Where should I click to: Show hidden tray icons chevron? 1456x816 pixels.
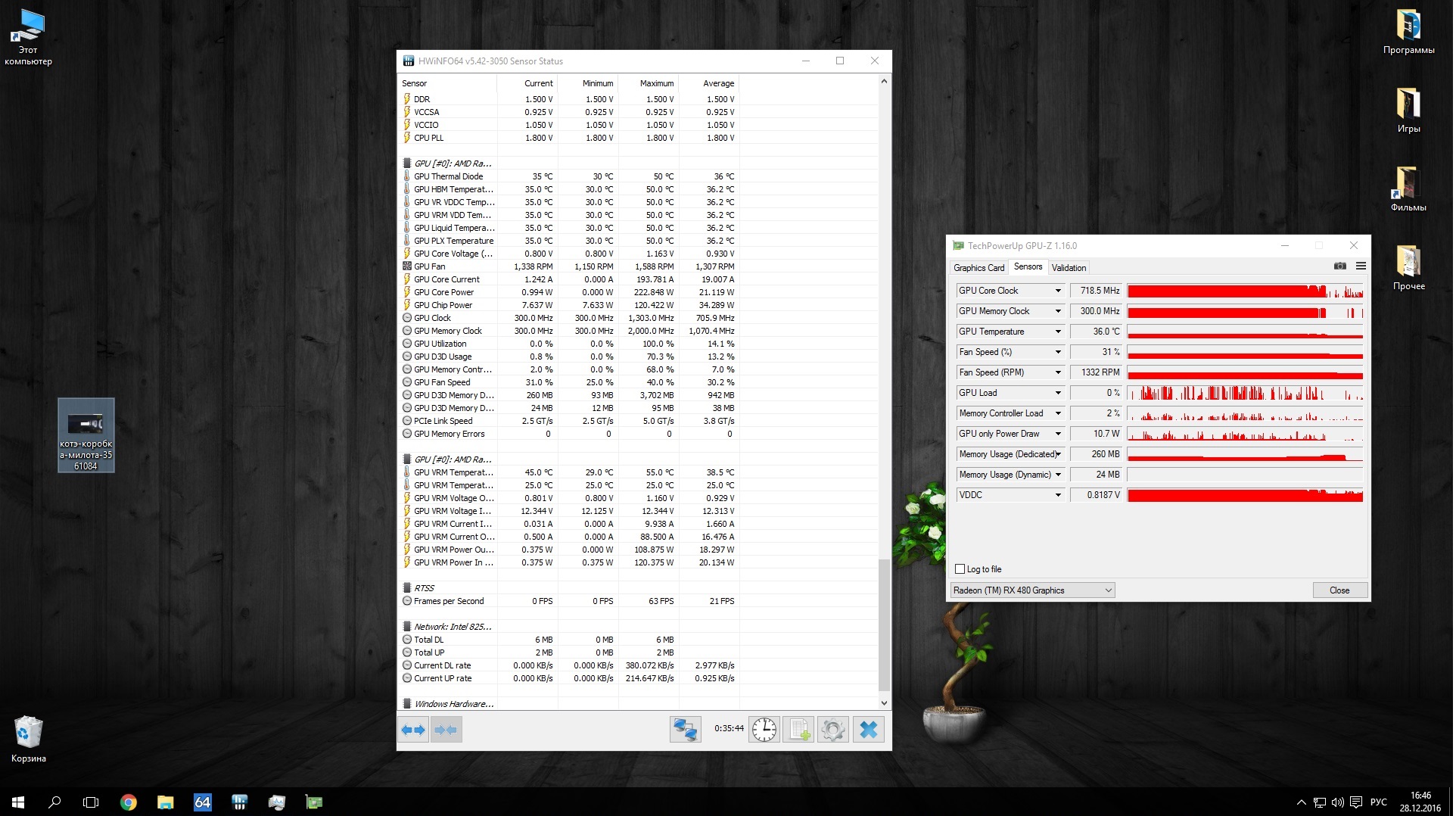point(1302,802)
